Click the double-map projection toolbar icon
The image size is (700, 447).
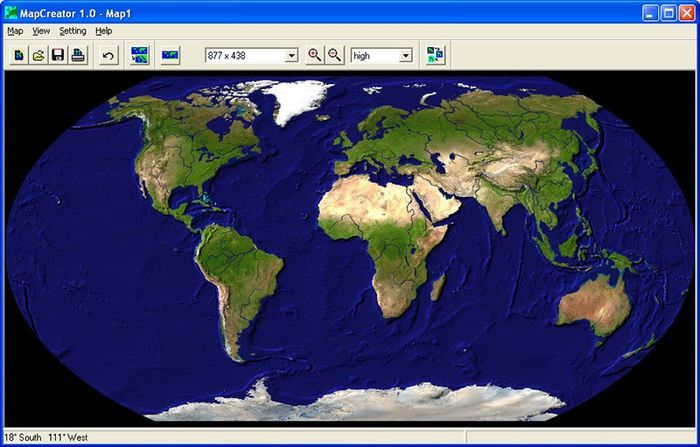pos(140,55)
